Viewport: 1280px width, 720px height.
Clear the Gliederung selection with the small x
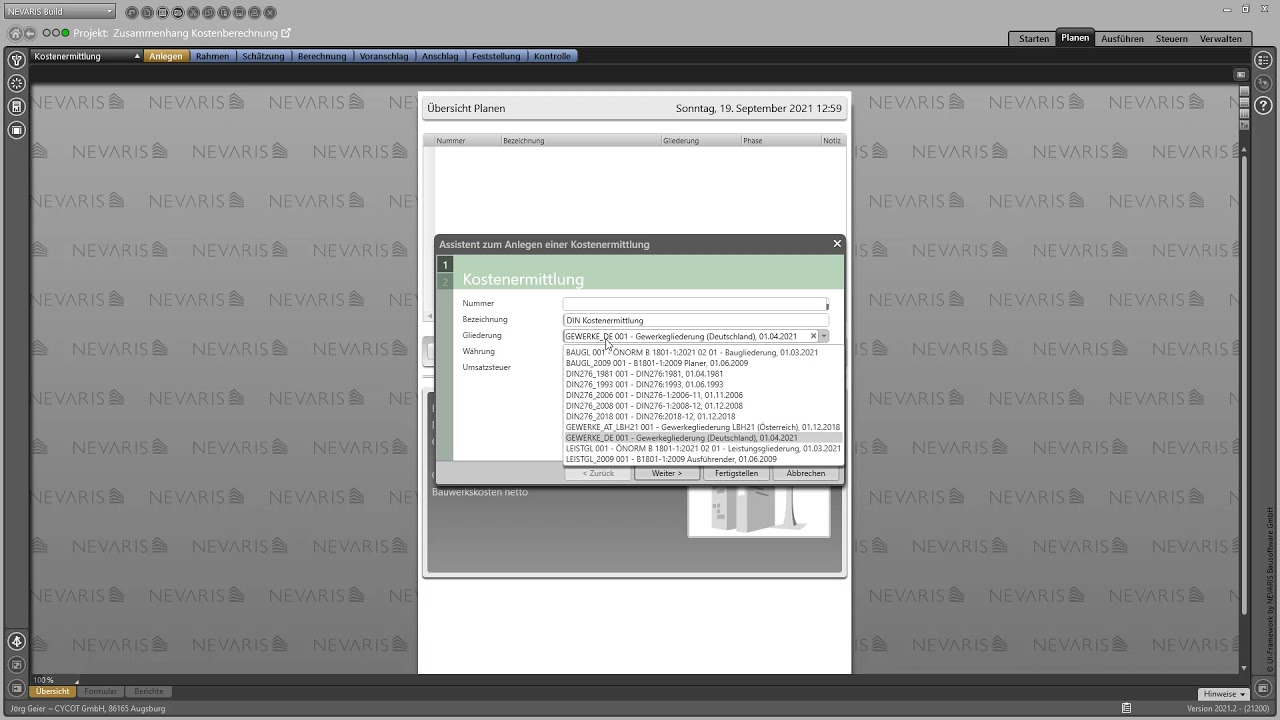point(813,336)
